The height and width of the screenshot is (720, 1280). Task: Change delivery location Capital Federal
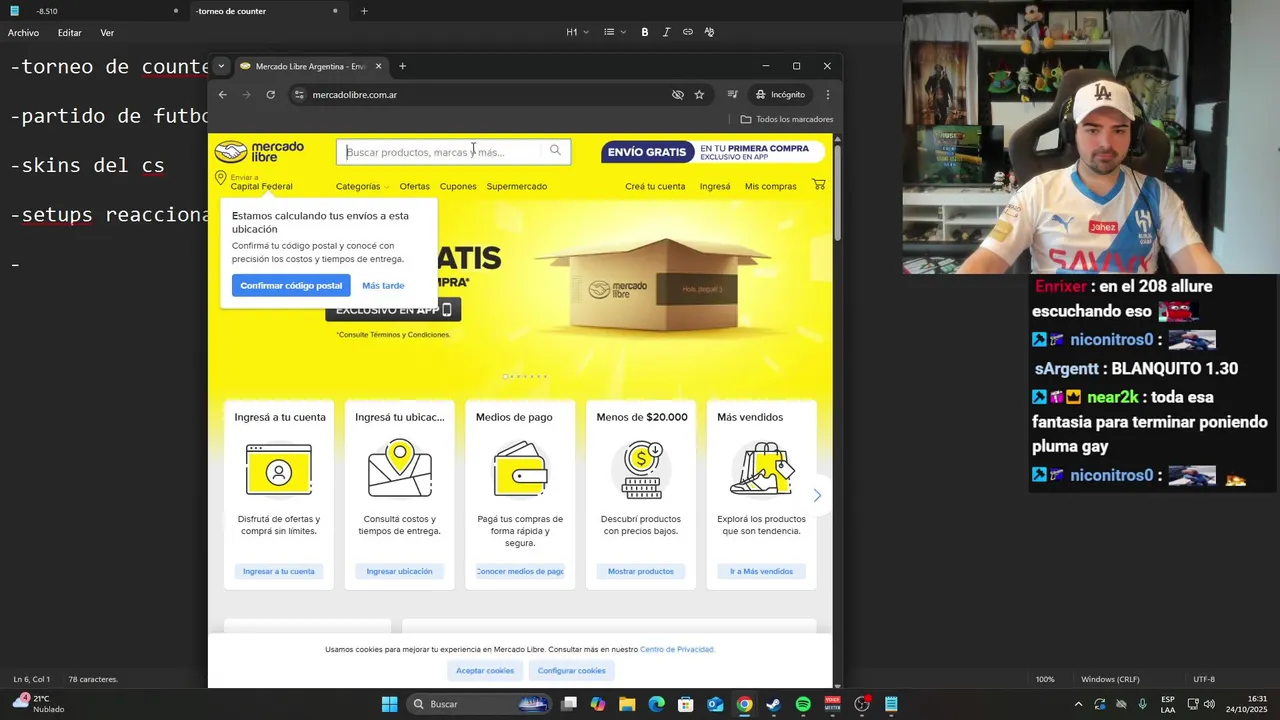click(254, 182)
